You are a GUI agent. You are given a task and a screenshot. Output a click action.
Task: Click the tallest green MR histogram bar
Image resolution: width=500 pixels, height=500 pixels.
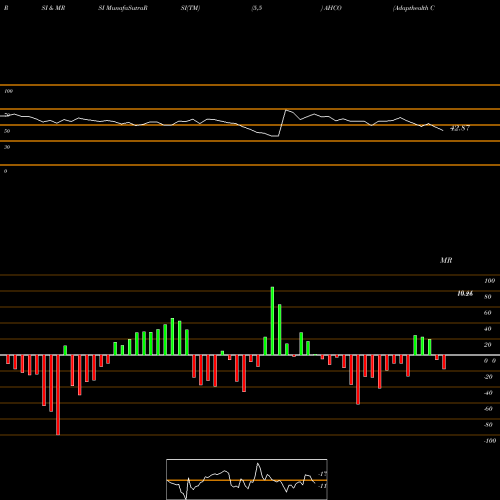272,321
